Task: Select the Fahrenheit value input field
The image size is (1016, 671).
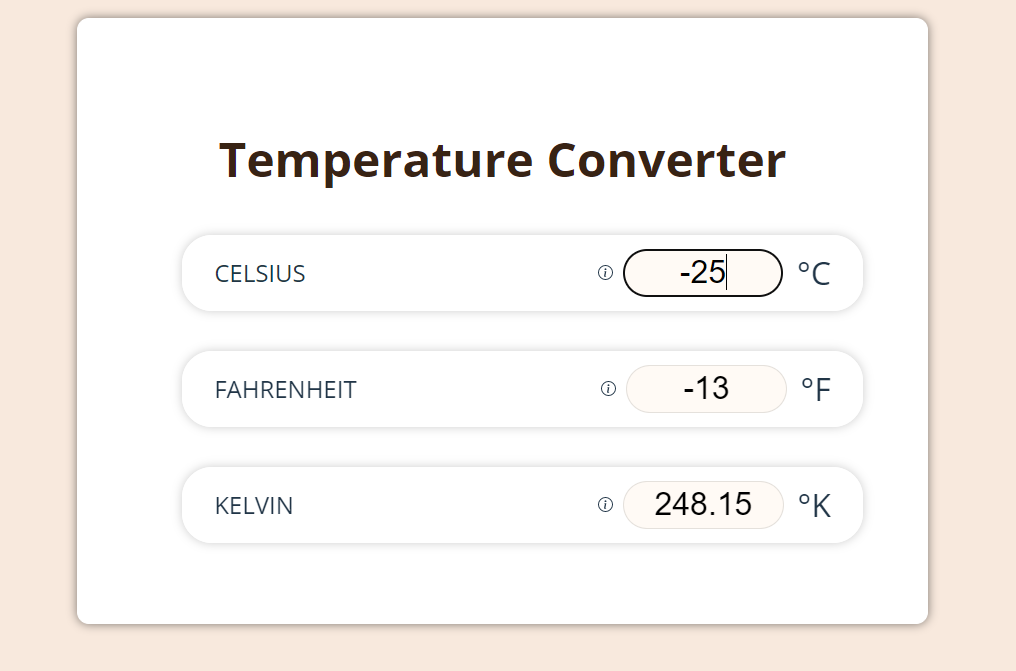Action: [x=706, y=388]
